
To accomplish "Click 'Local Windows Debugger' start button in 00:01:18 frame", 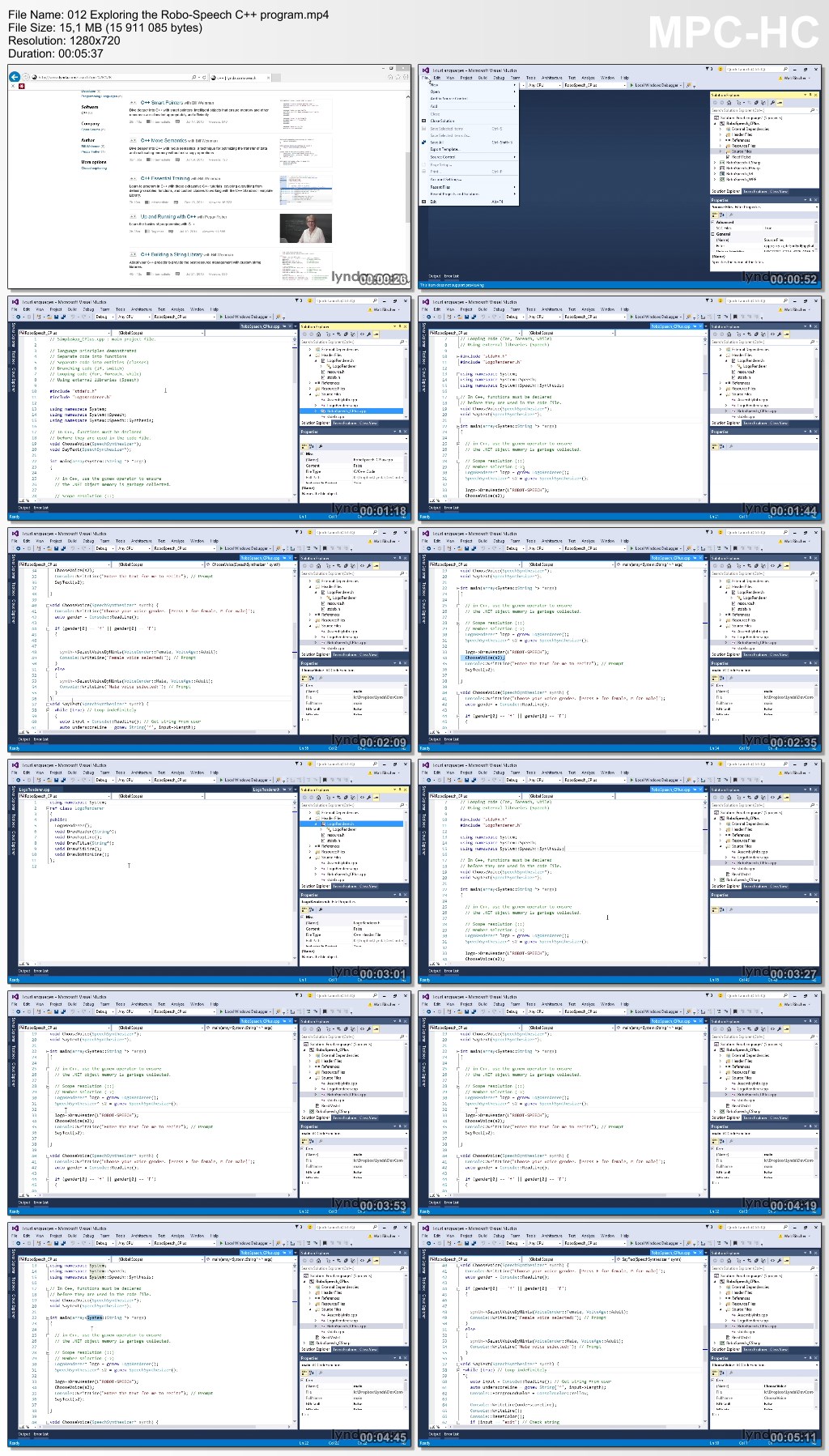I will 247,316.
